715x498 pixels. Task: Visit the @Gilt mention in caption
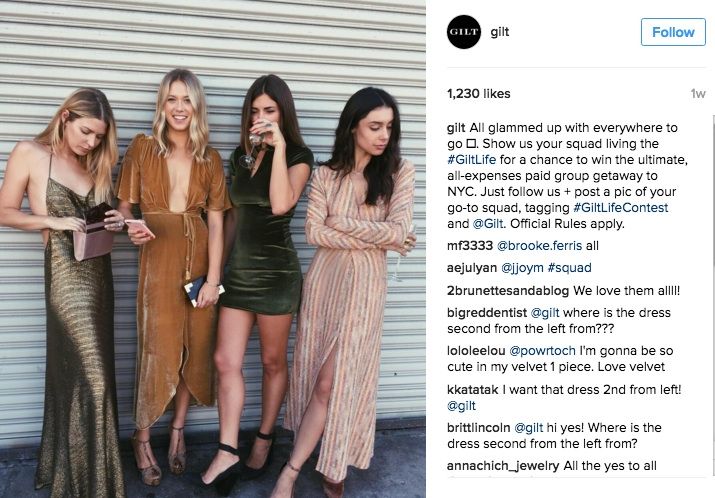[488, 223]
